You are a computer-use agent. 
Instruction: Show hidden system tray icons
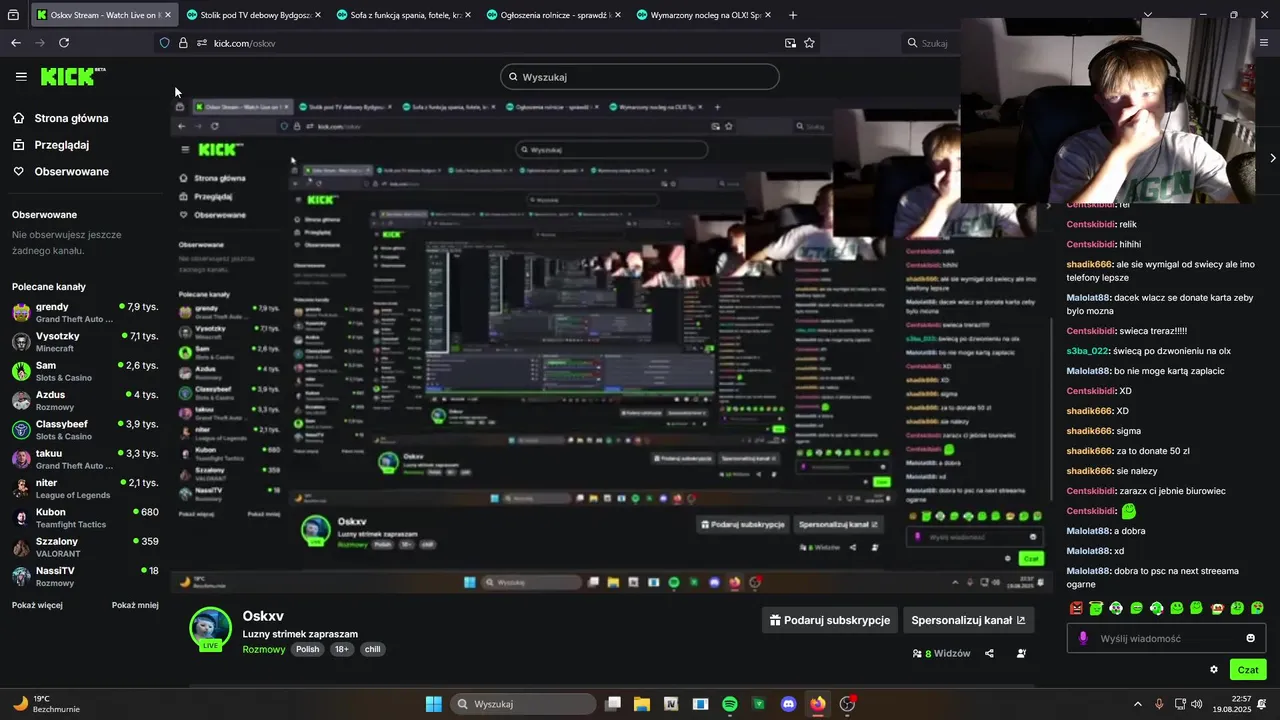pos(1138,704)
